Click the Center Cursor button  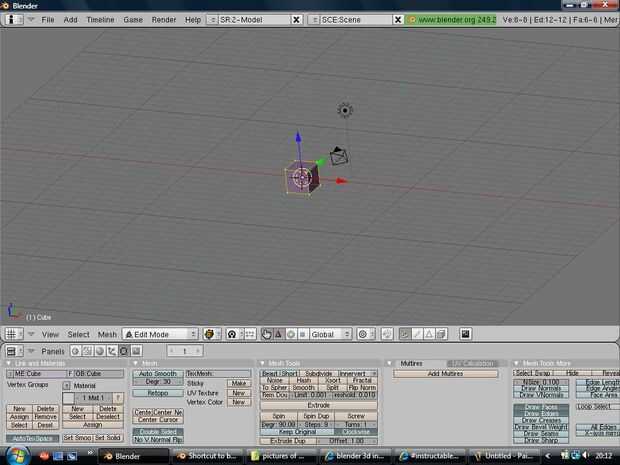(x=158, y=420)
